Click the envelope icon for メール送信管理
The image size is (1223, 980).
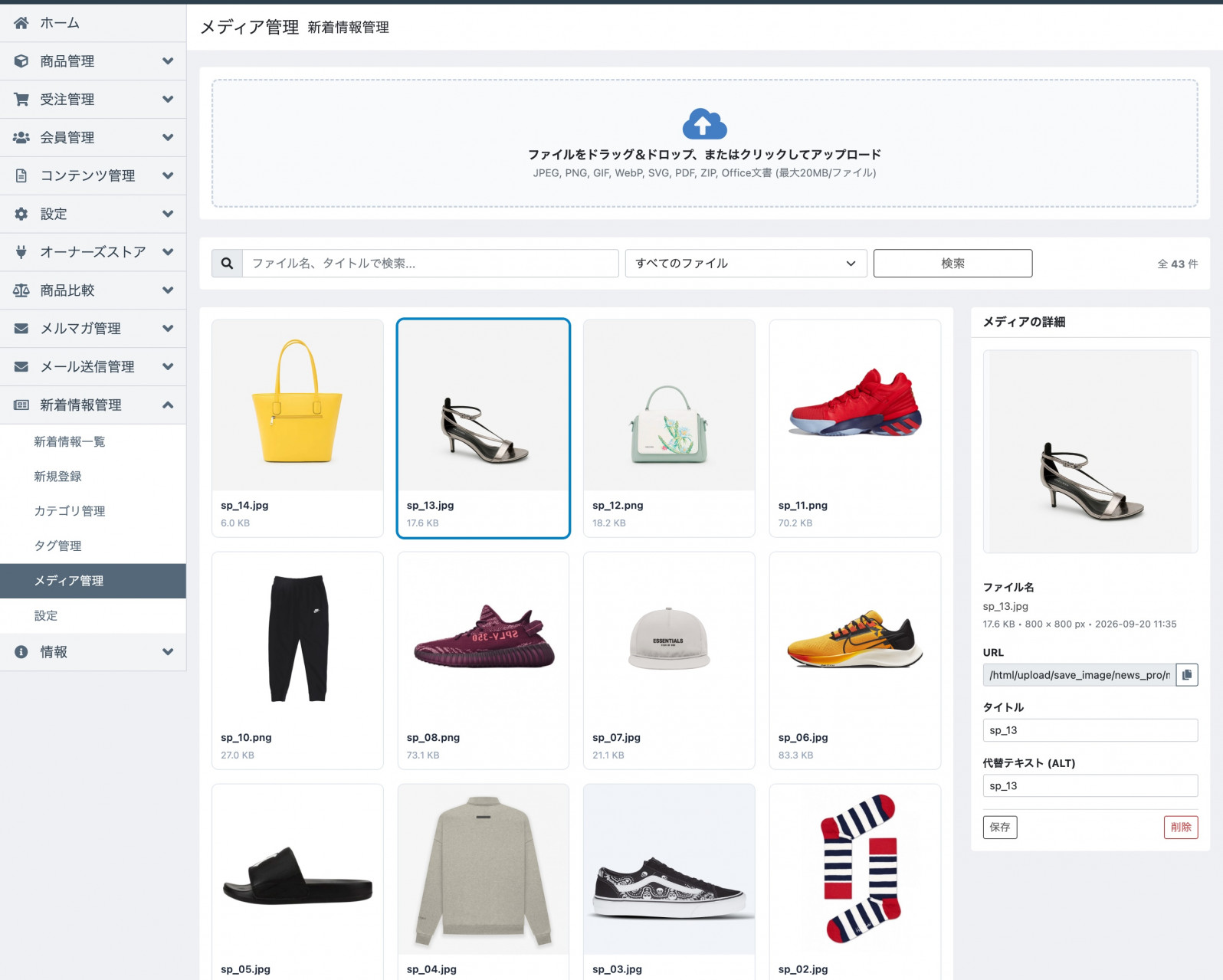coord(21,367)
